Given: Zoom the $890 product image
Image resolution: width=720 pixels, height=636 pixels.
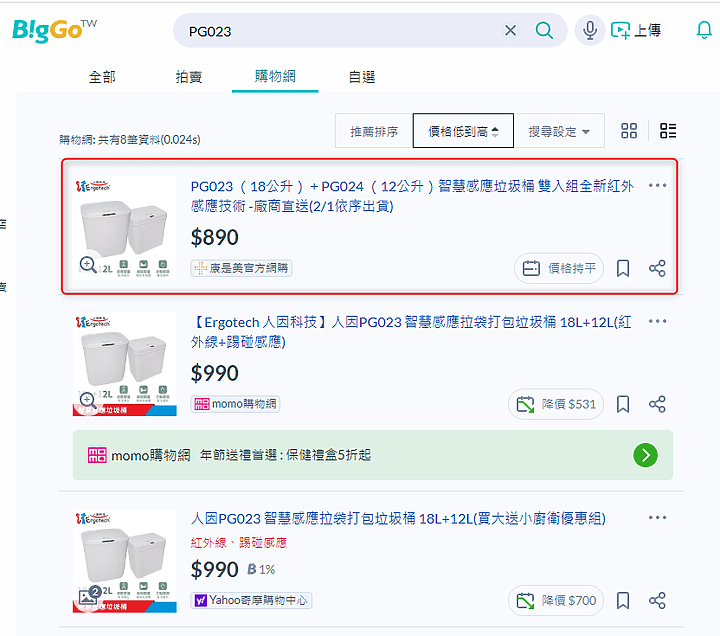Looking at the screenshot, I should coord(87,265).
